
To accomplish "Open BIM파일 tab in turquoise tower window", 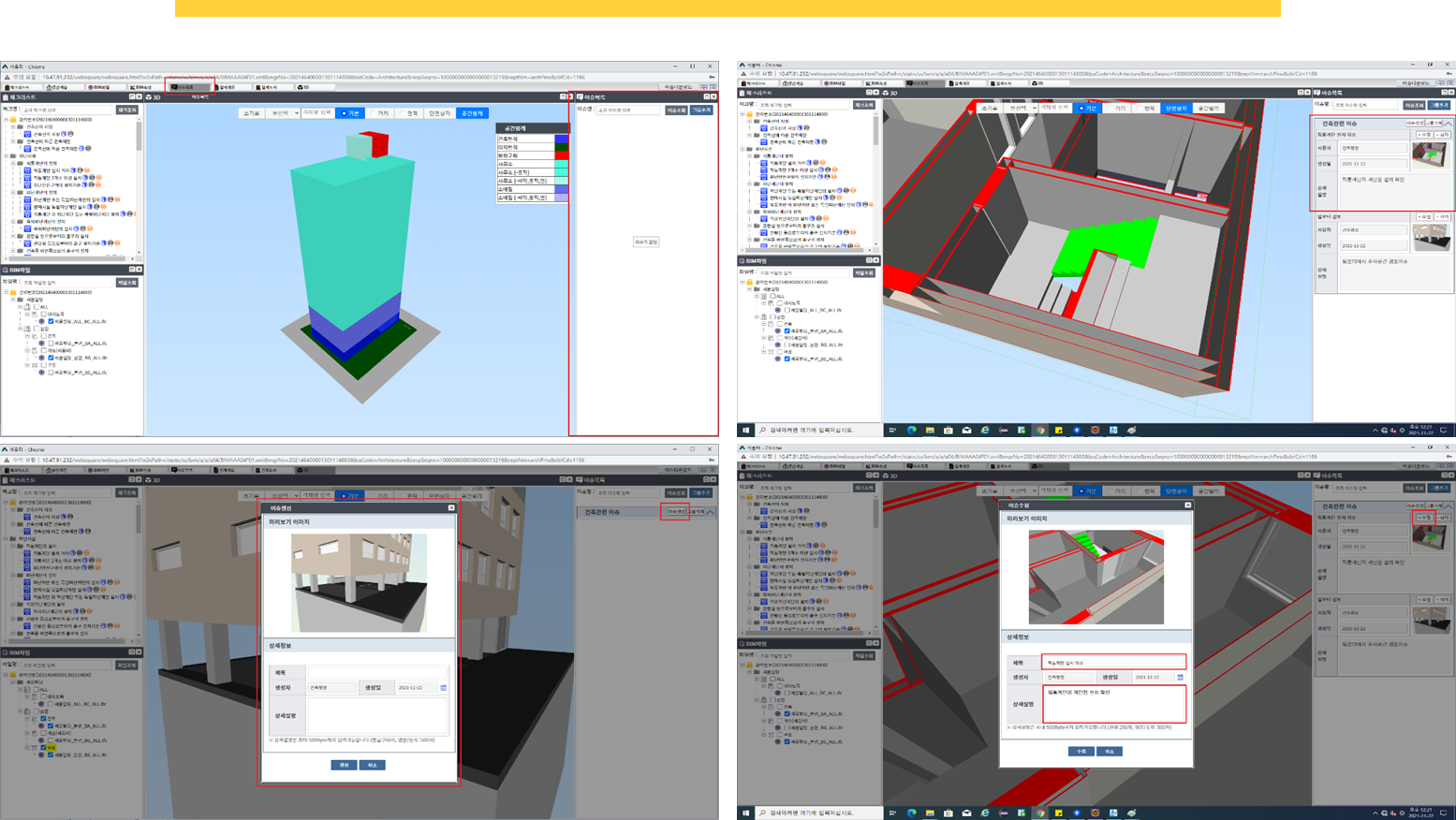I will click(107, 87).
